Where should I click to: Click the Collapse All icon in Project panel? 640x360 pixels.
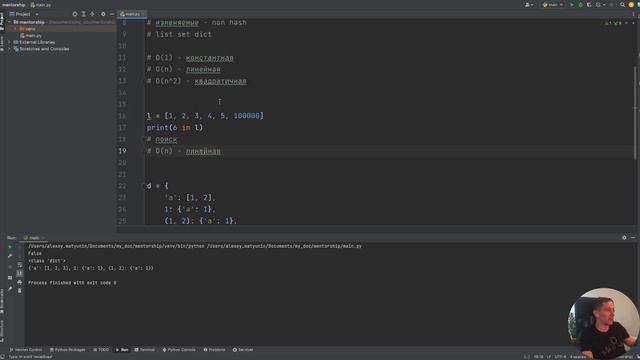(x=93, y=14)
